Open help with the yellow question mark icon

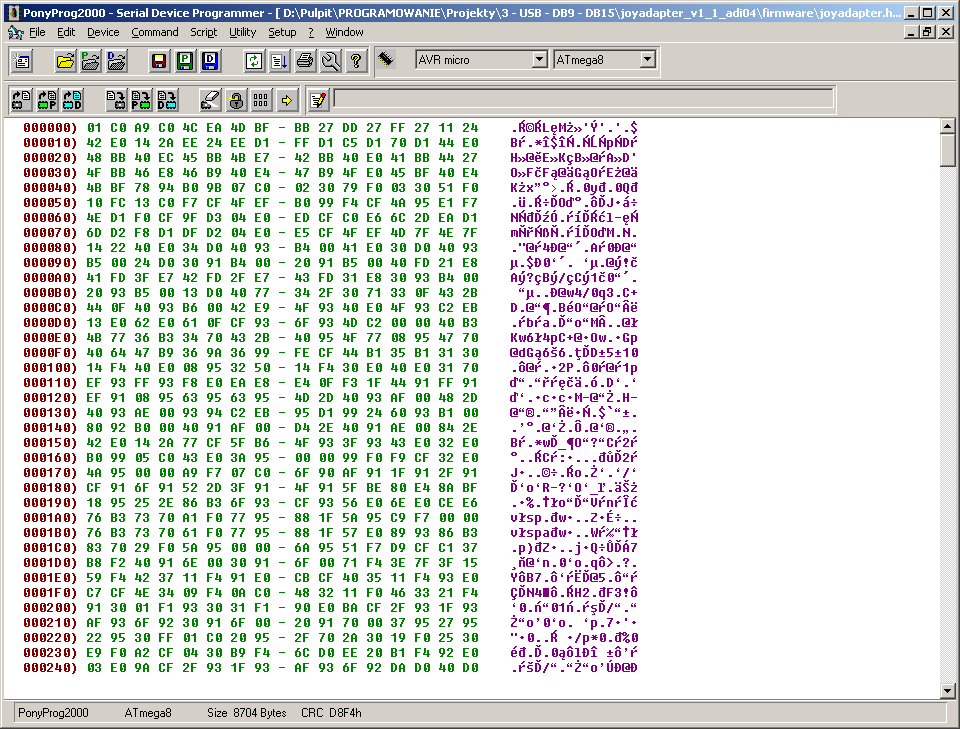coord(356,61)
